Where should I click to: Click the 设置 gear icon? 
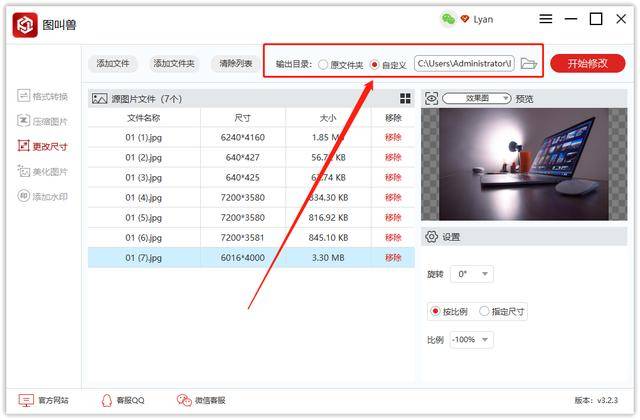click(x=431, y=237)
